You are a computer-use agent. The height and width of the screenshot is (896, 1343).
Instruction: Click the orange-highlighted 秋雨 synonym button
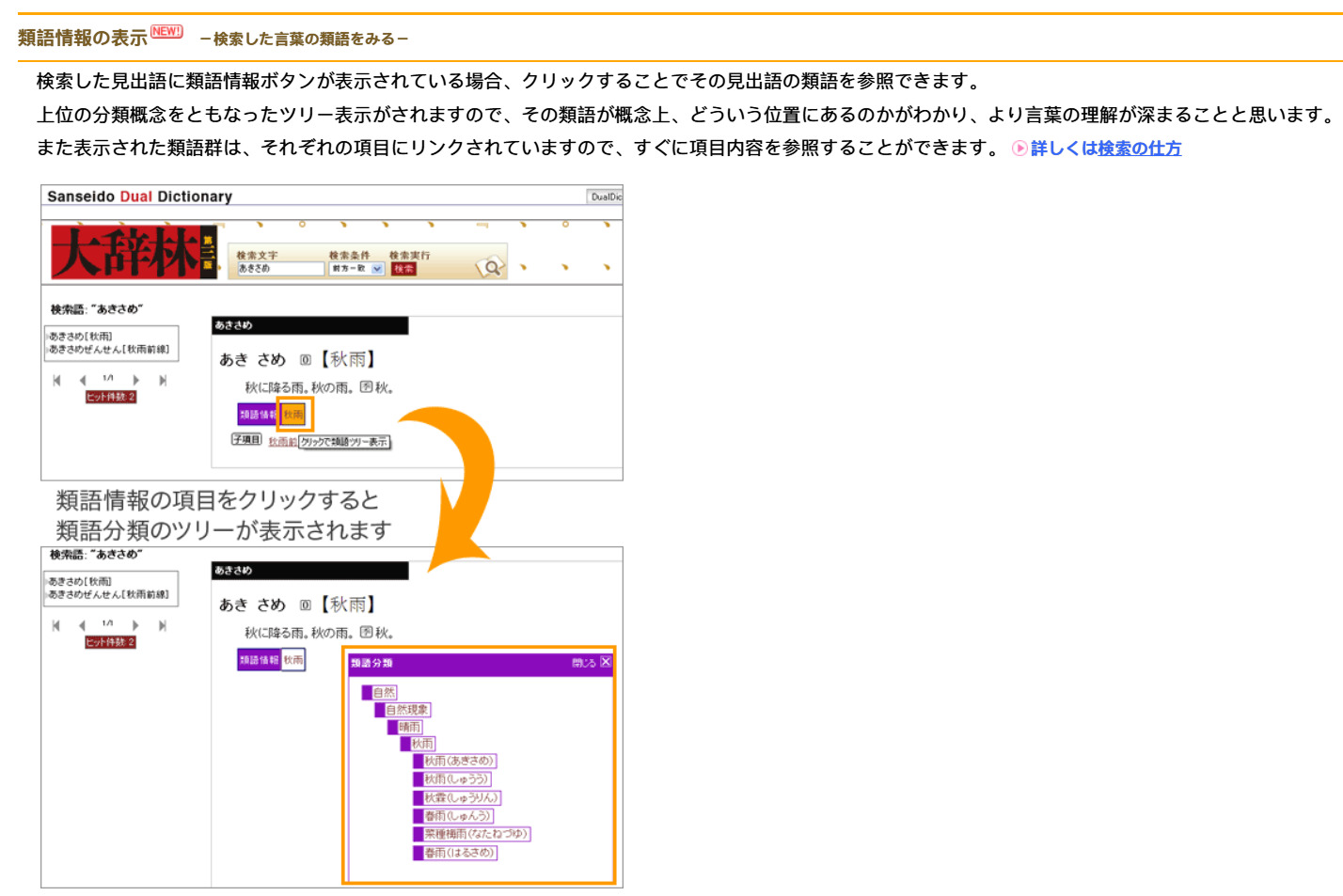tap(294, 415)
